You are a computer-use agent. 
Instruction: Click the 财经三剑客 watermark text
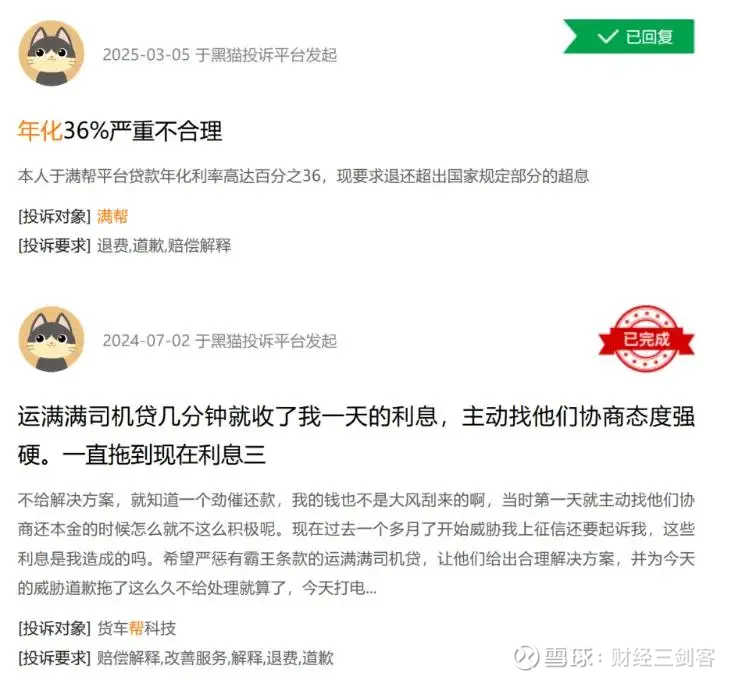tap(663, 657)
